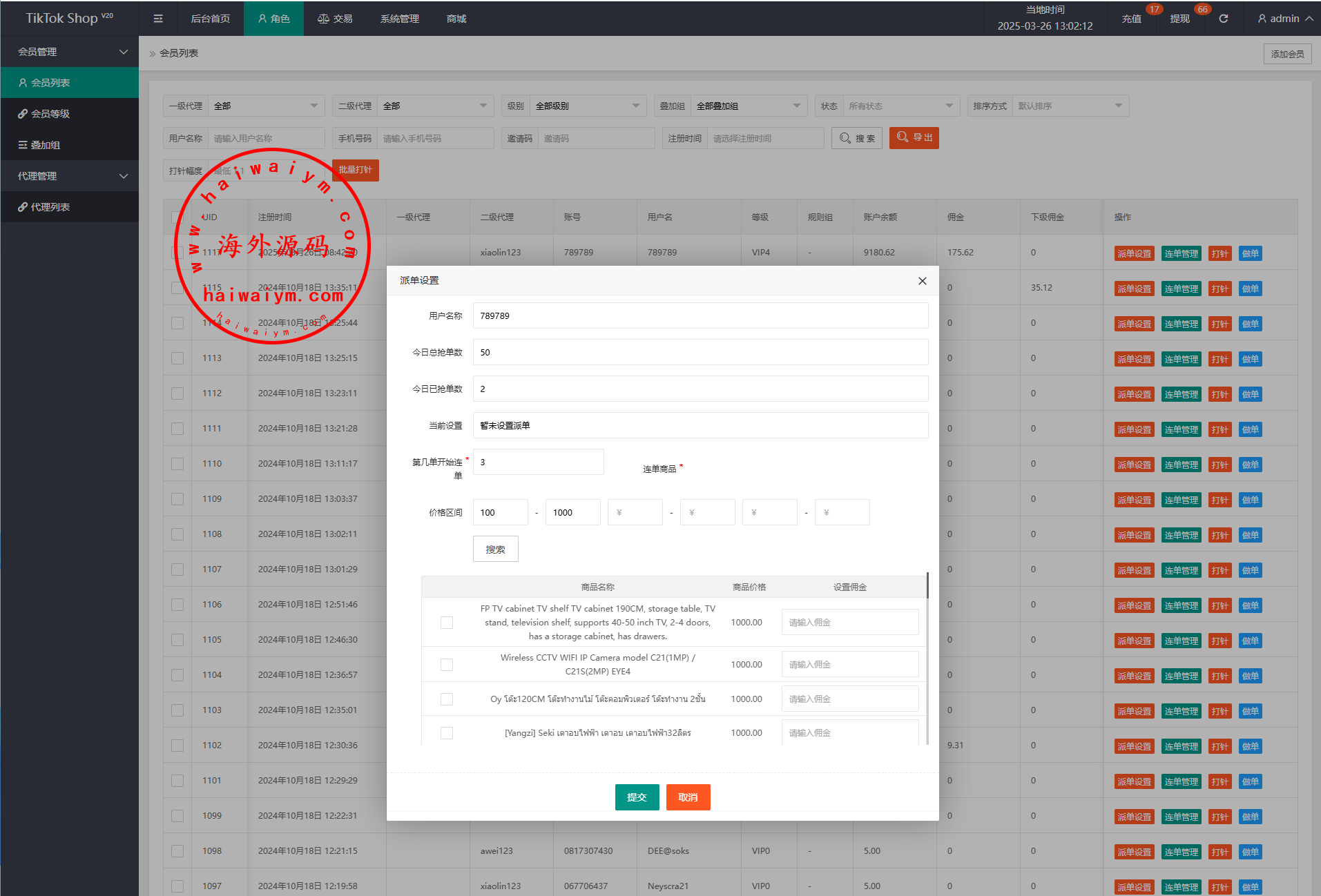This screenshot has width=1321, height=896.
Task: Click the refresh icon in top bar
Action: 1223,19
